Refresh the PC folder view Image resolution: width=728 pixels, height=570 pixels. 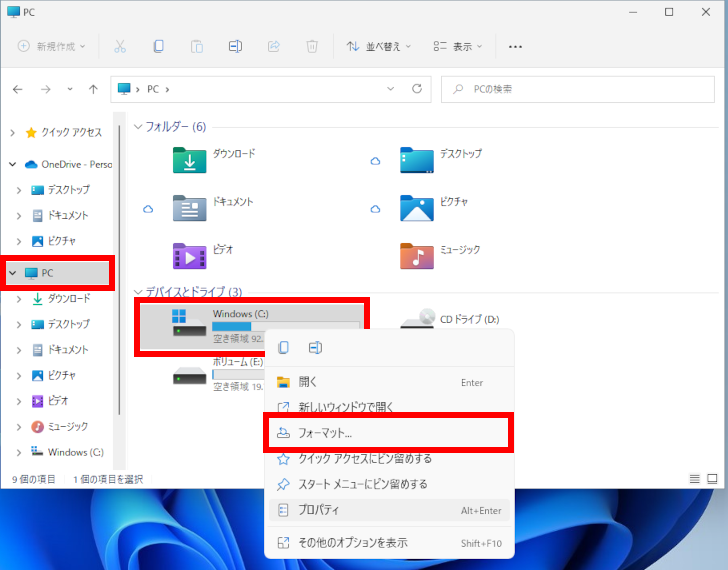tap(417, 89)
